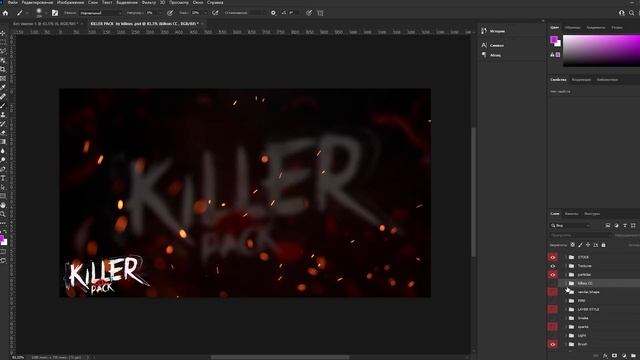The height and width of the screenshot is (360, 640).
Task: Click new adjustment layer icon at bottom
Action: pos(624,356)
